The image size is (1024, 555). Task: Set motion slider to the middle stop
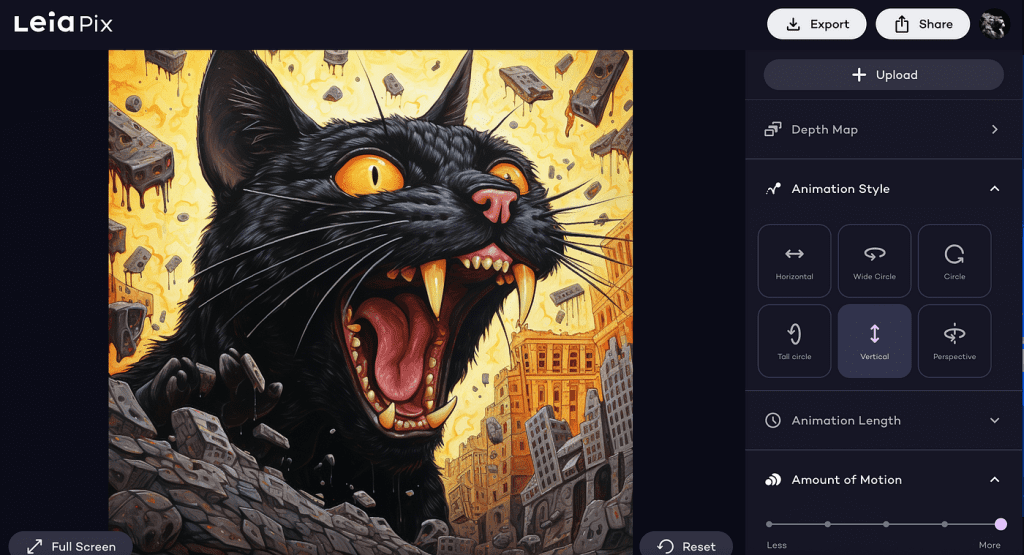[x=885, y=524]
